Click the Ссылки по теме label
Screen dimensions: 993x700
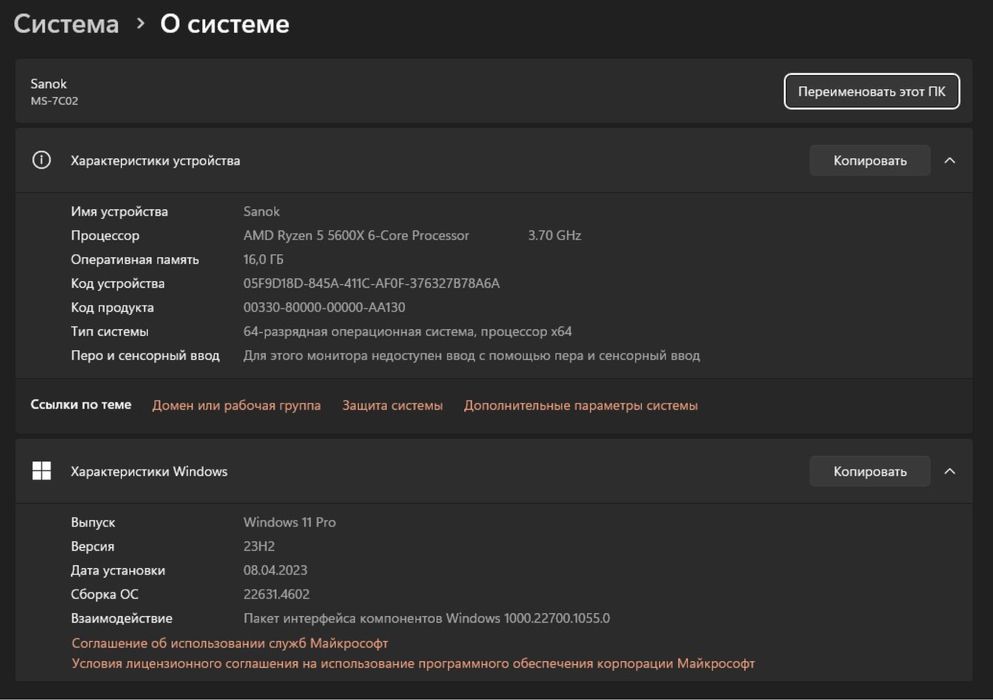pos(81,405)
